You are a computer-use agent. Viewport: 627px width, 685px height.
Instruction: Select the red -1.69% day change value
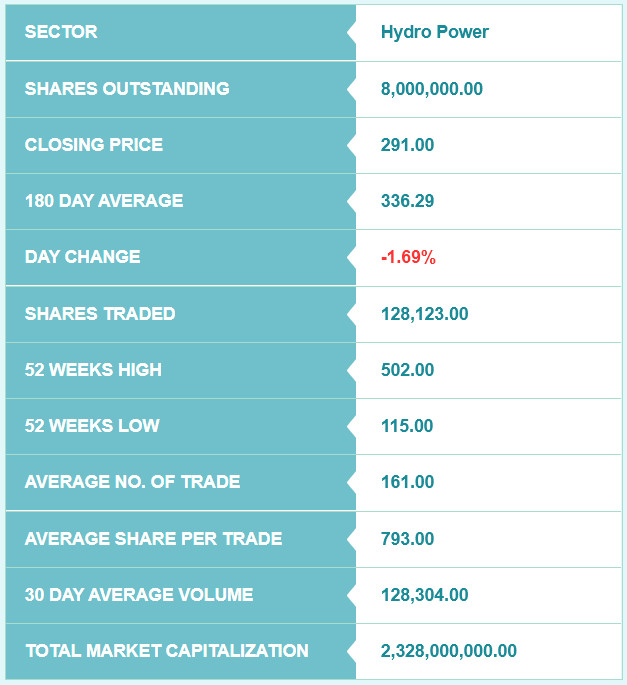[408, 257]
